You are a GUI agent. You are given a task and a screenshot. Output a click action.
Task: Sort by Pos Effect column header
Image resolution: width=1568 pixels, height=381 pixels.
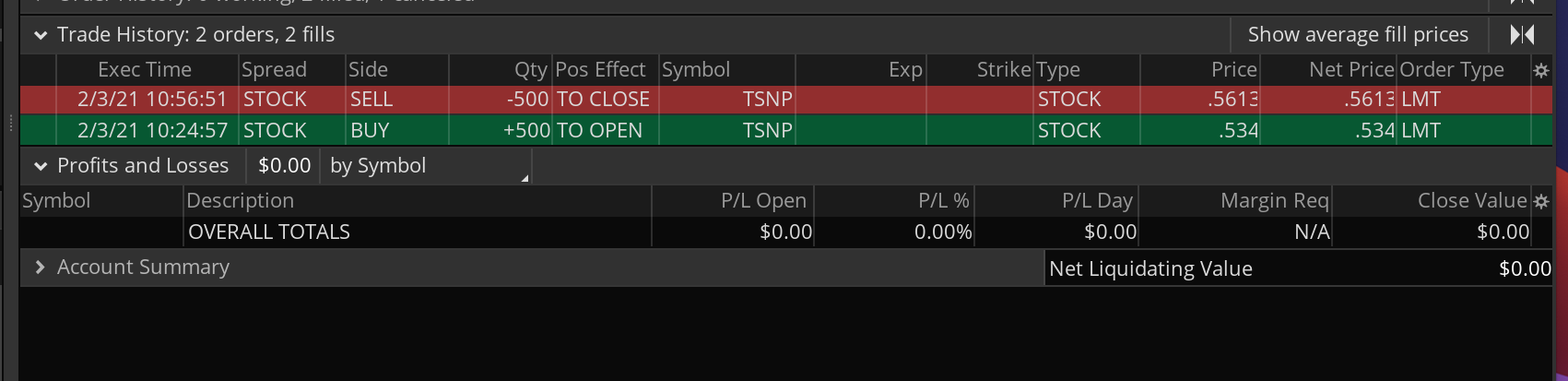click(x=600, y=70)
